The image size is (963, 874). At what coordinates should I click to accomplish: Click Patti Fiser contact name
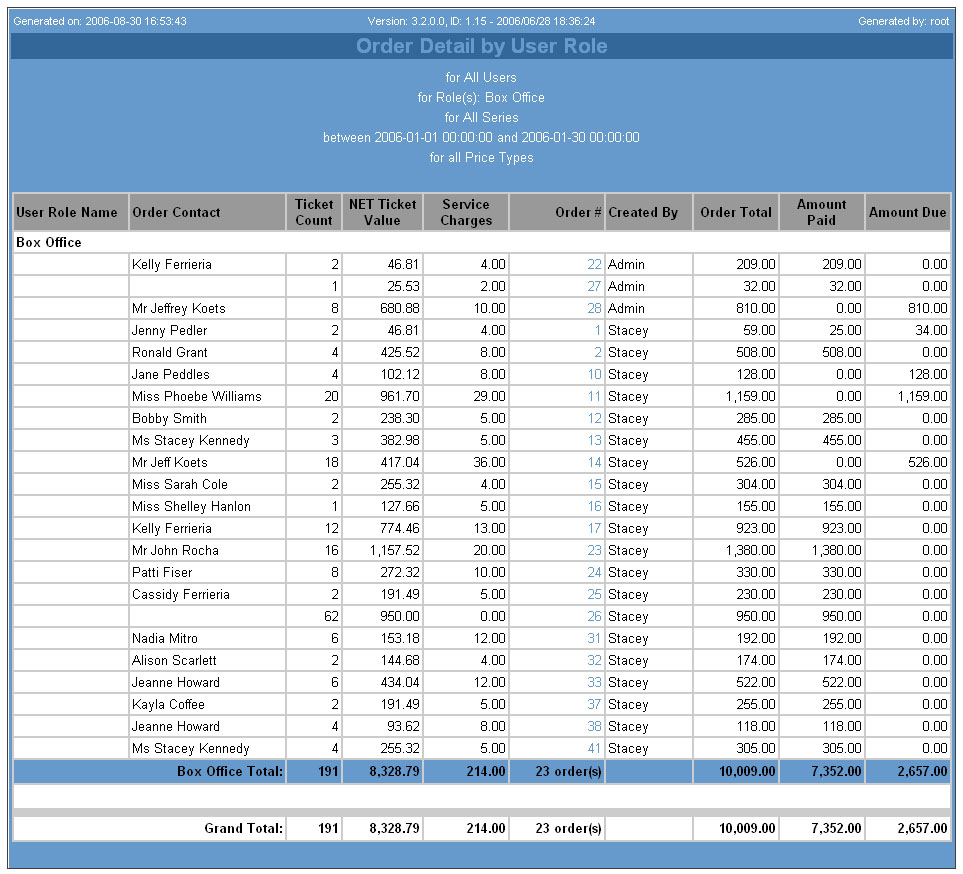[x=162, y=573]
